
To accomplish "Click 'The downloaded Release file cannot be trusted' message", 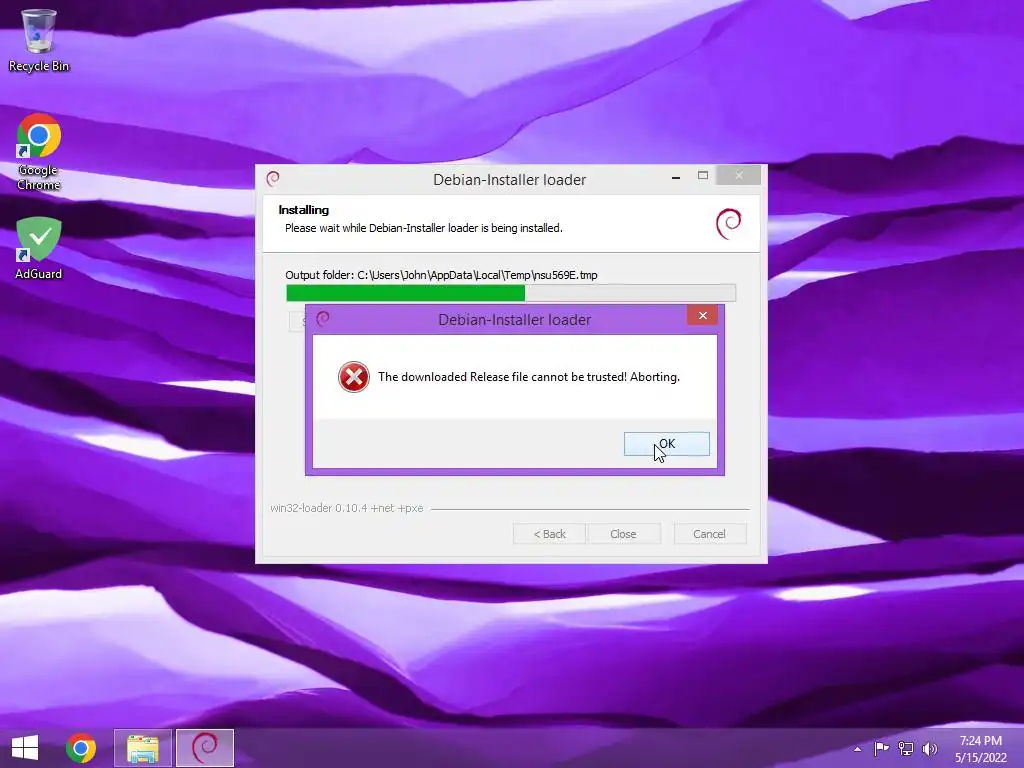I will point(529,377).
